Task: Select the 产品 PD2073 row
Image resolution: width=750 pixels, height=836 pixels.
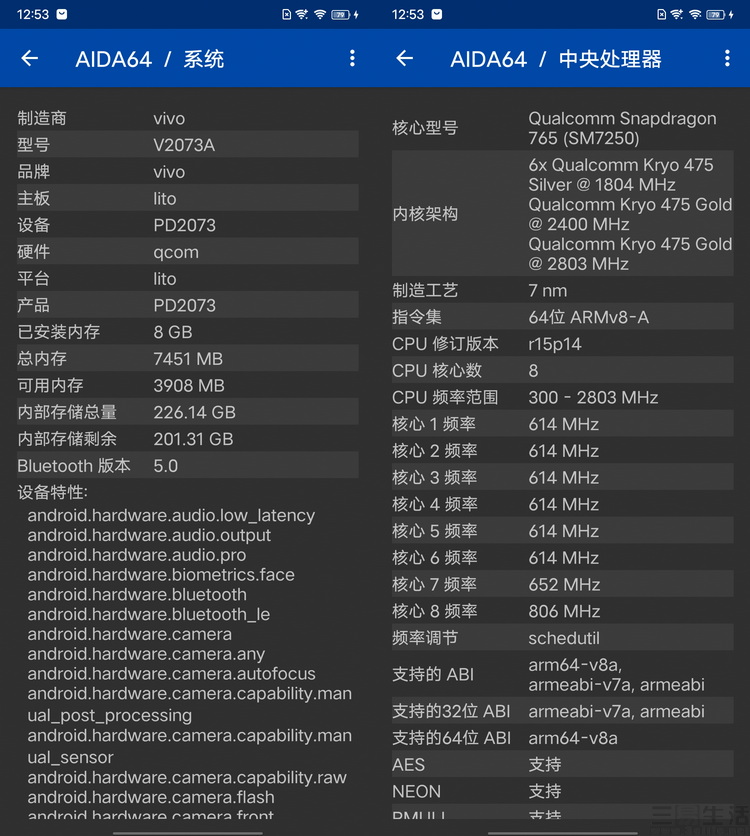Action: (188, 304)
